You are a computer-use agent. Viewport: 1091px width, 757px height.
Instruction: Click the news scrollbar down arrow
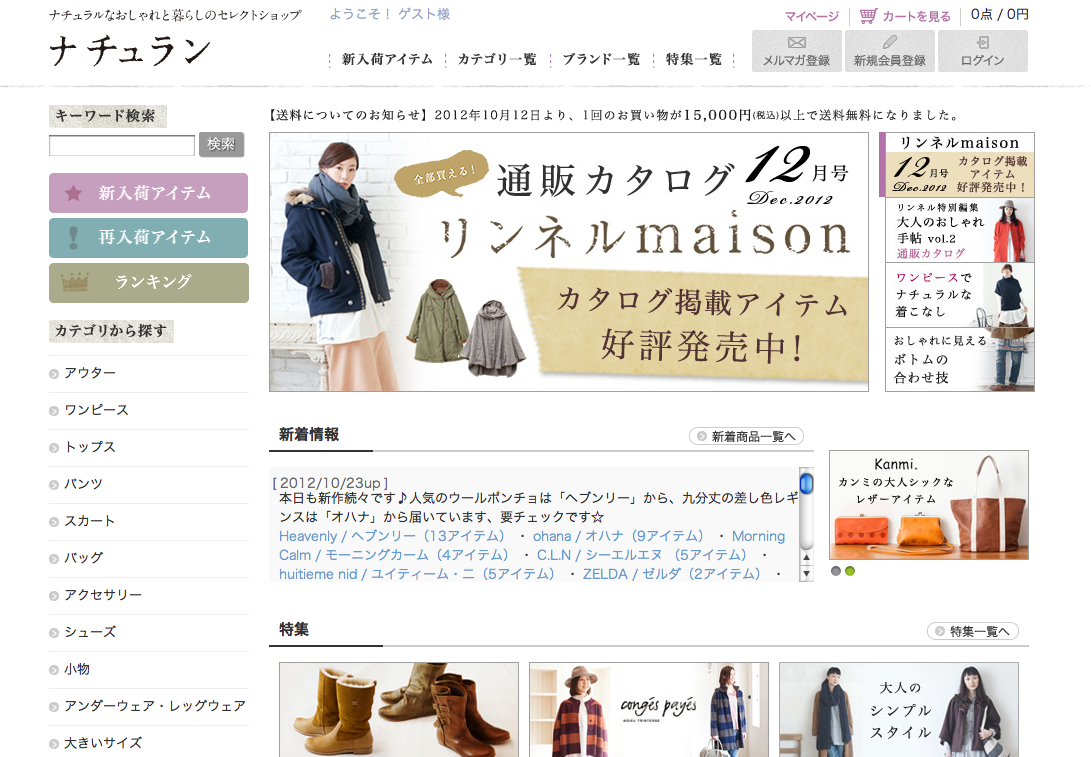(806, 574)
